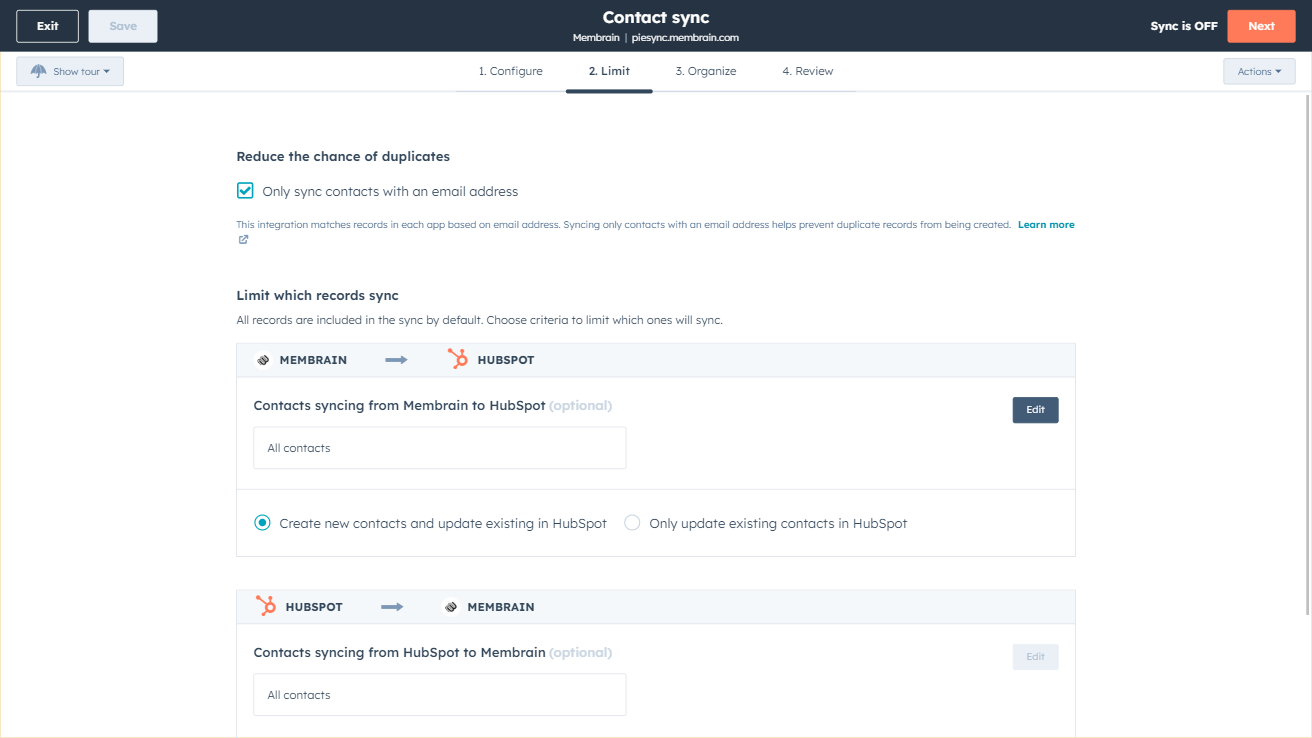This screenshot has width=1312, height=738.
Task: Click the Exit button
Action: click(47, 26)
